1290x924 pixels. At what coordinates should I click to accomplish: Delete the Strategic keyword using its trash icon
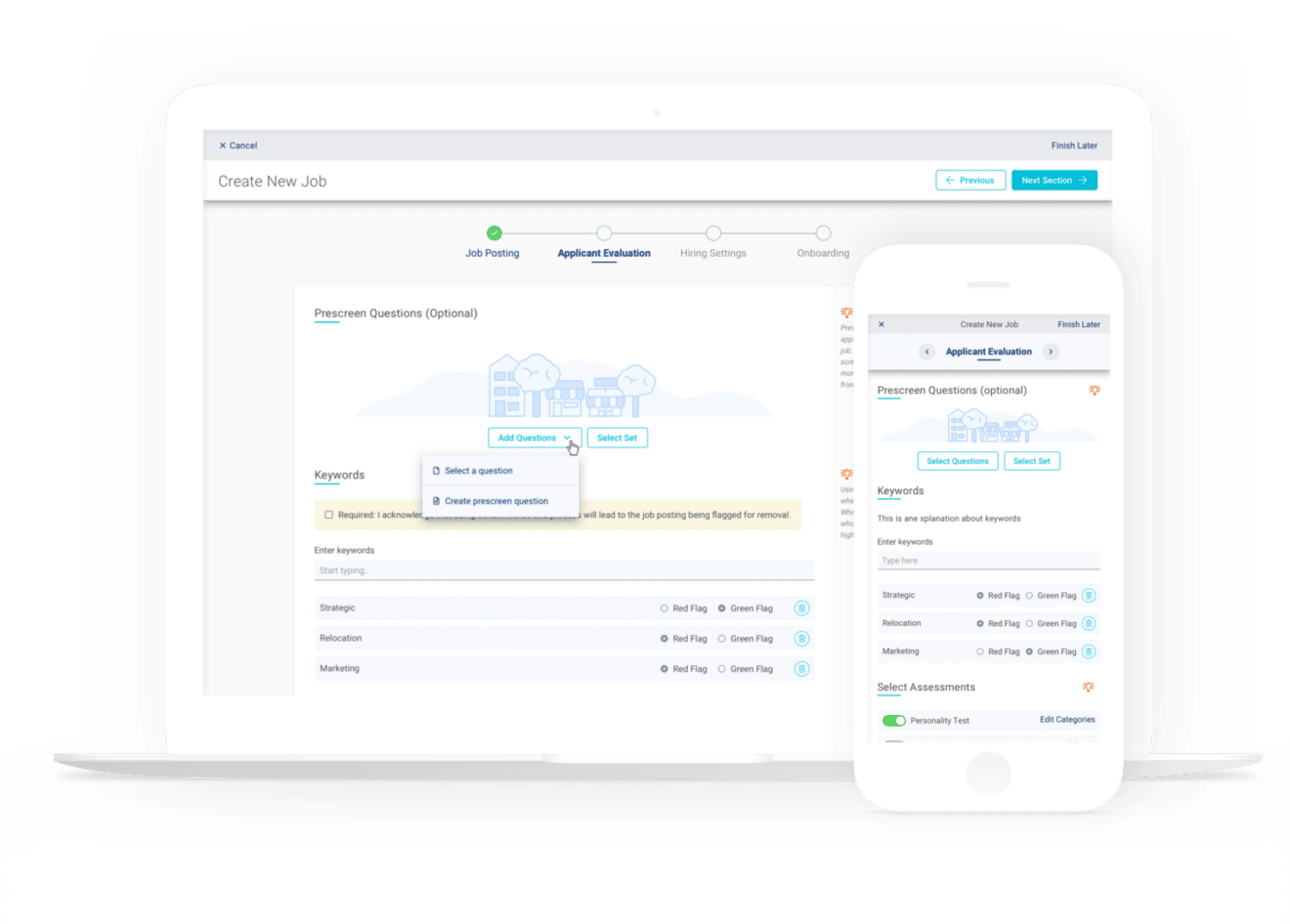802,608
